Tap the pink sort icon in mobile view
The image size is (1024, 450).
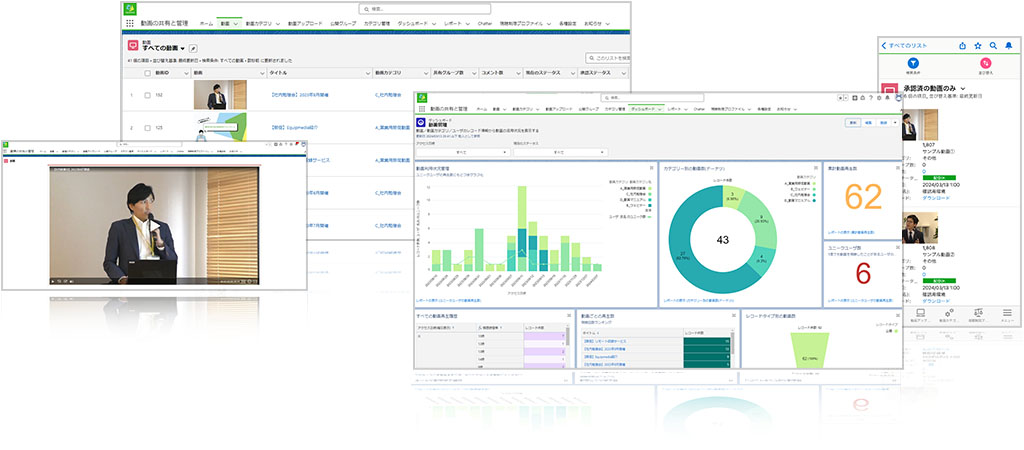tap(985, 63)
